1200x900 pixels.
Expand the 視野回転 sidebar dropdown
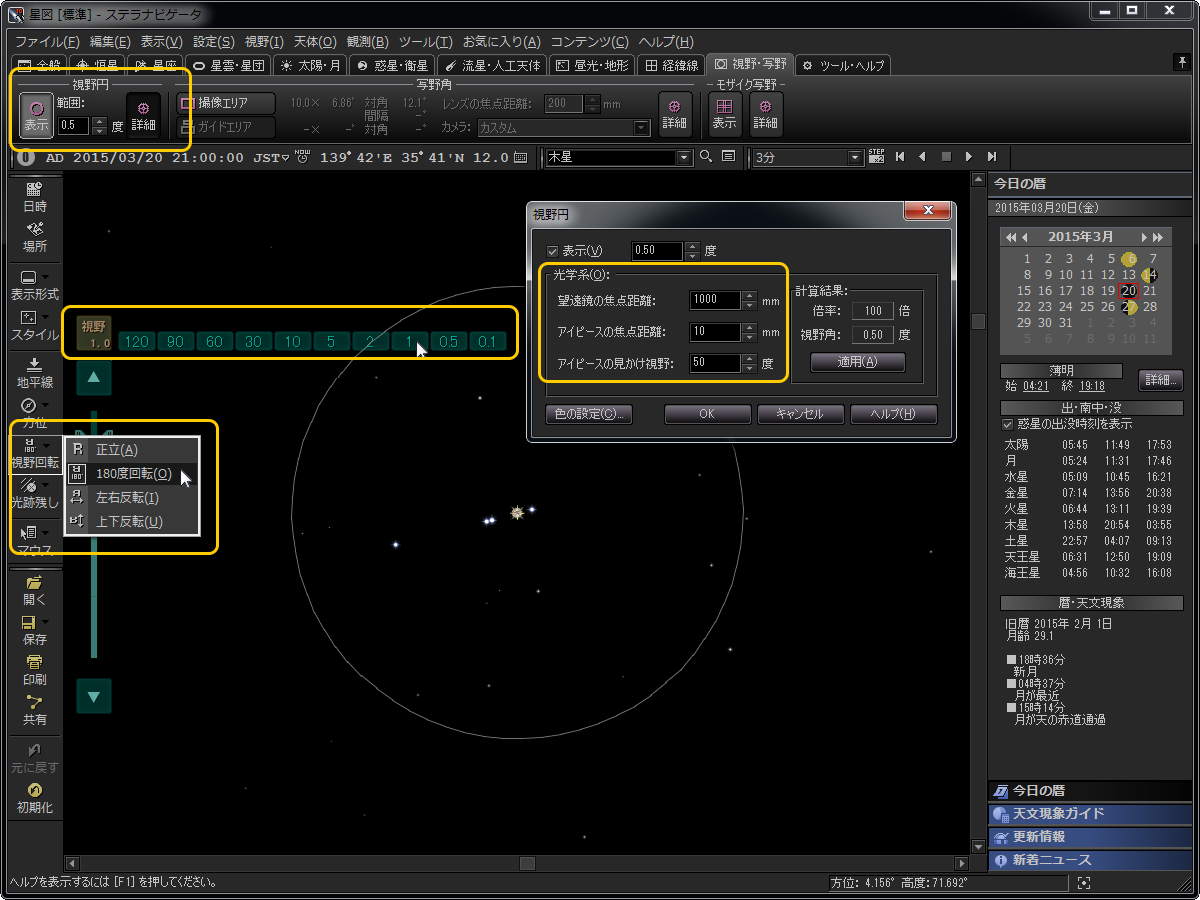coord(47,445)
